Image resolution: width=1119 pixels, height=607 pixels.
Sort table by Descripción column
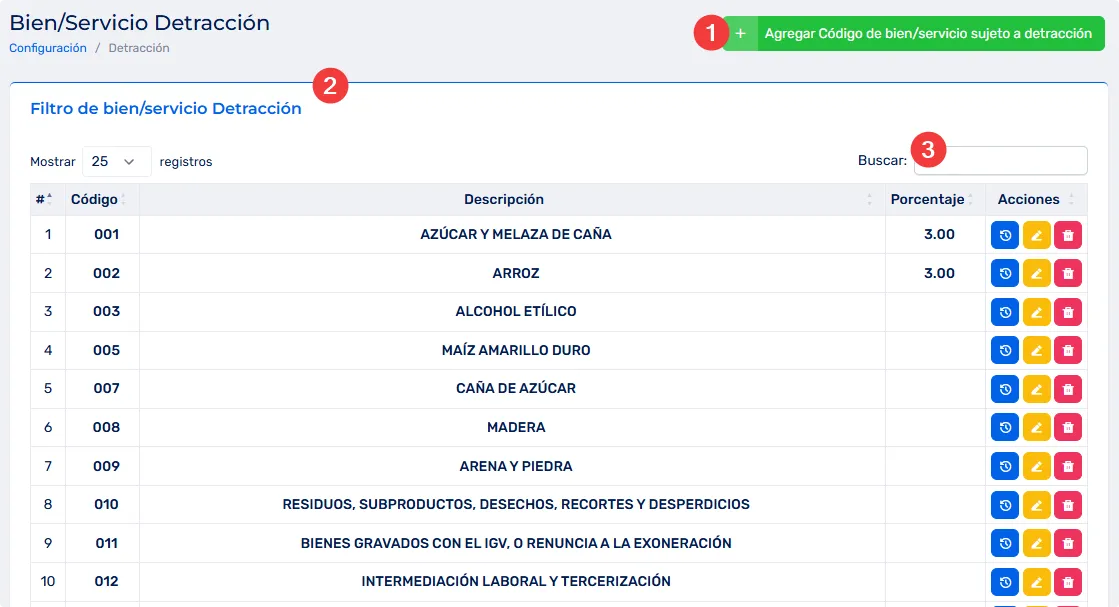click(x=504, y=199)
